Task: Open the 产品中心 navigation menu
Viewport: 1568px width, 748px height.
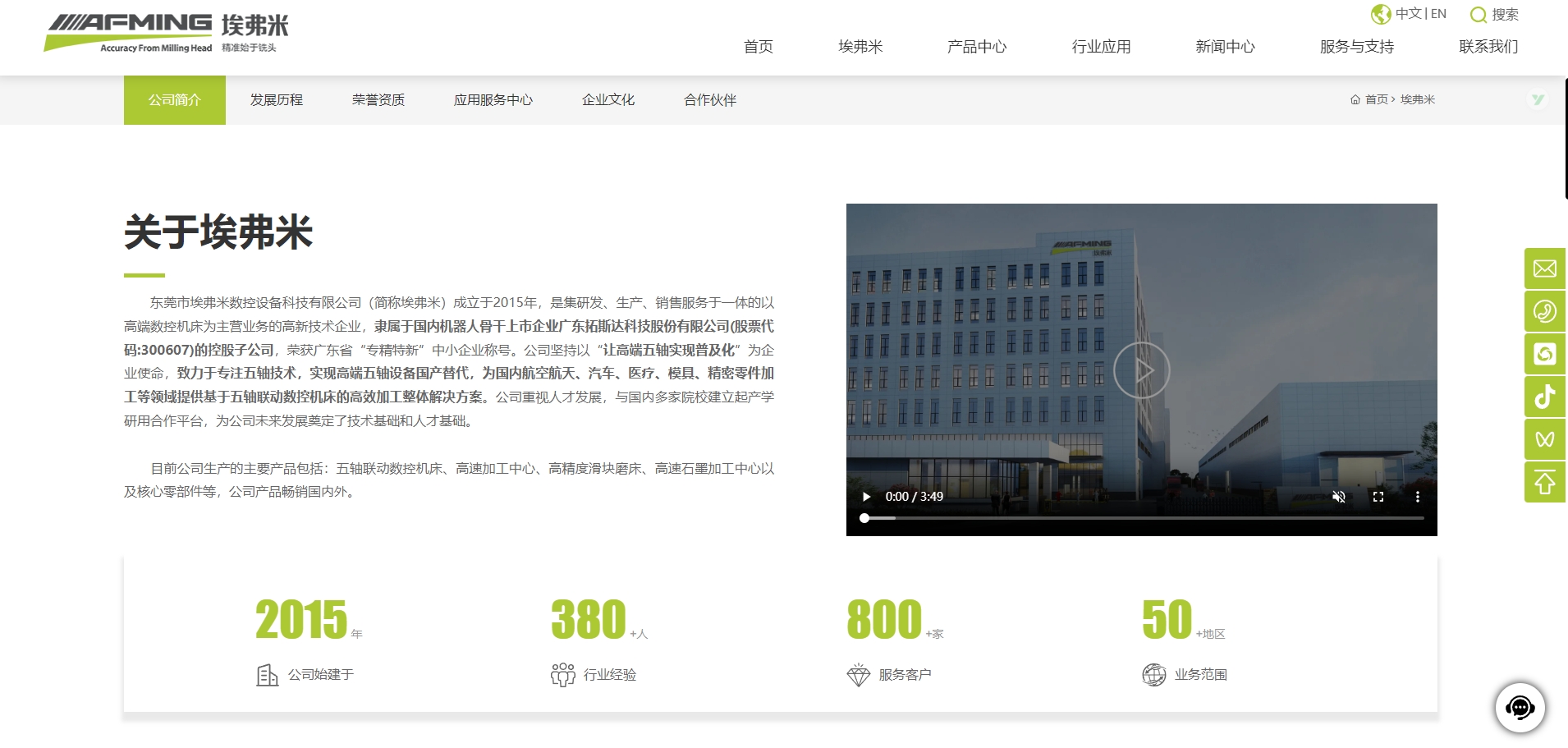Action: pos(976,47)
